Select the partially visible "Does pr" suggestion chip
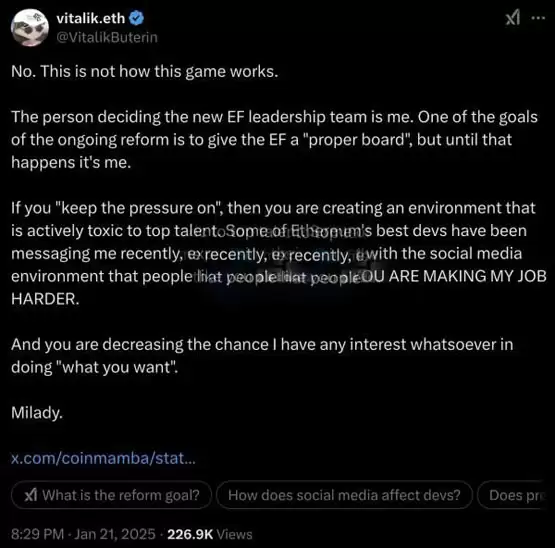Screen dimensions: 555x548 click(x=511, y=495)
